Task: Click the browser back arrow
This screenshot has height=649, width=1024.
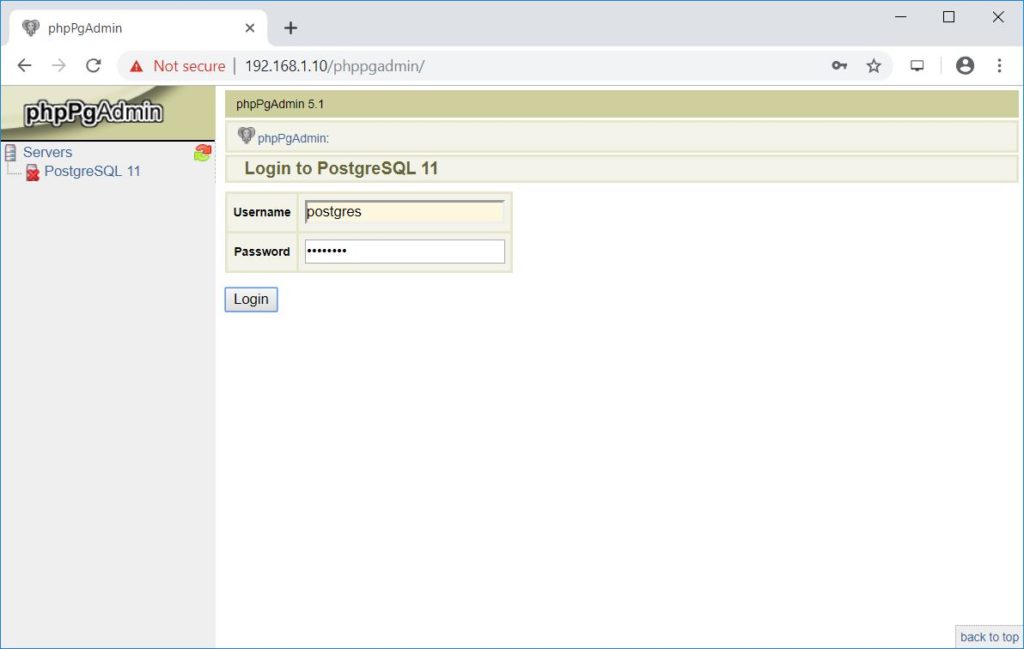Action: [x=24, y=65]
